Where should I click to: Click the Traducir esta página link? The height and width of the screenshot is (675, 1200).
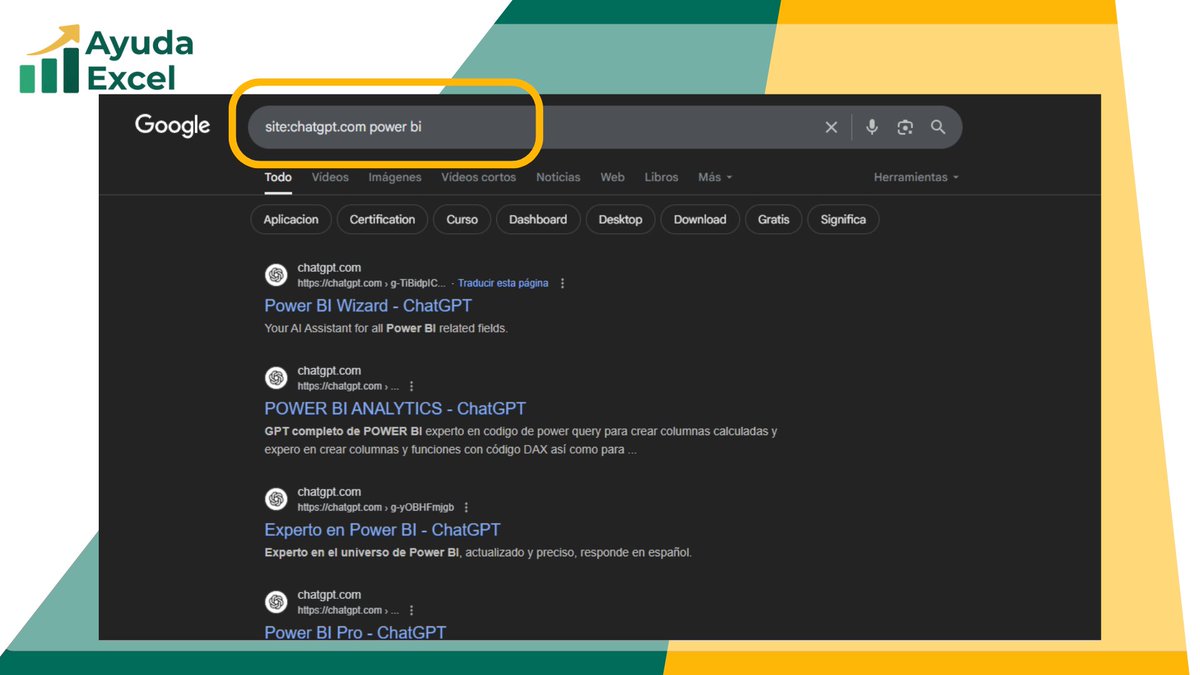click(503, 282)
